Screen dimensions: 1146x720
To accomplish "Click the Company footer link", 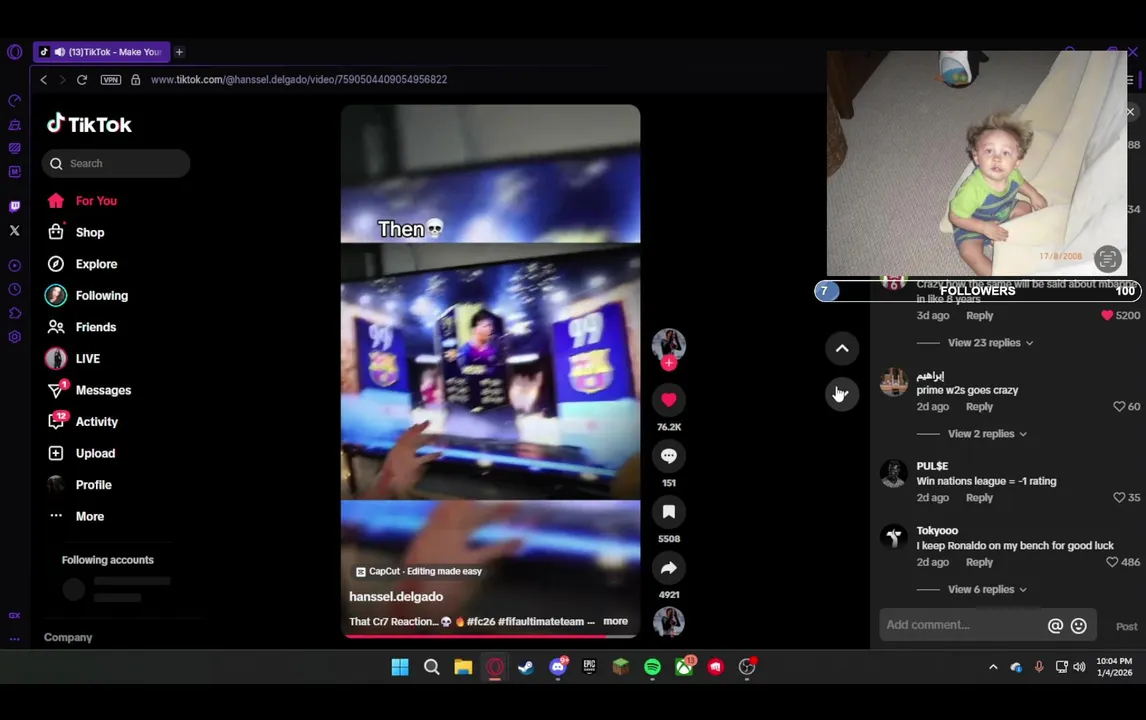I will [x=68, y=637].
